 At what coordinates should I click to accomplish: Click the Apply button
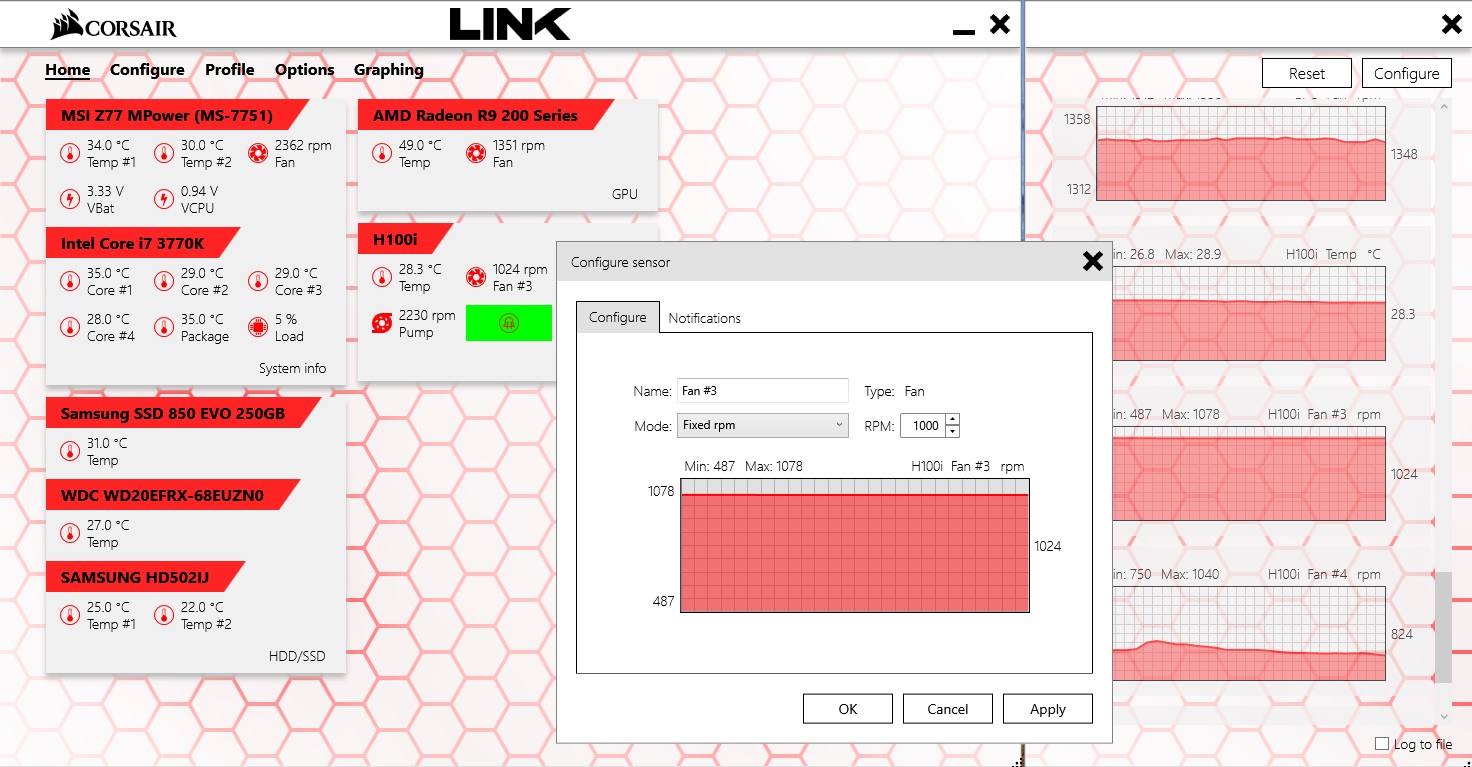(1048, 709)
